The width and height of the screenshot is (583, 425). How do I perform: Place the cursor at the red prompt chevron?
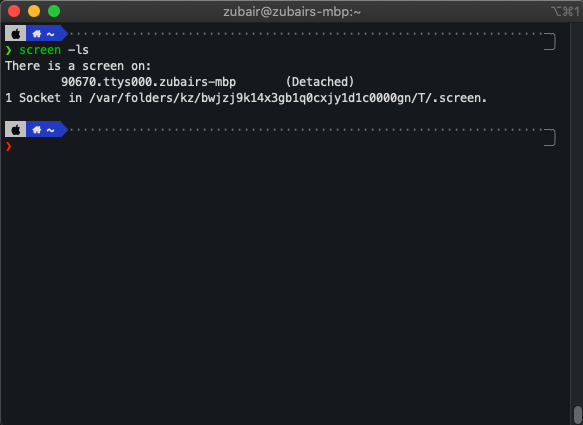[8, 146]
